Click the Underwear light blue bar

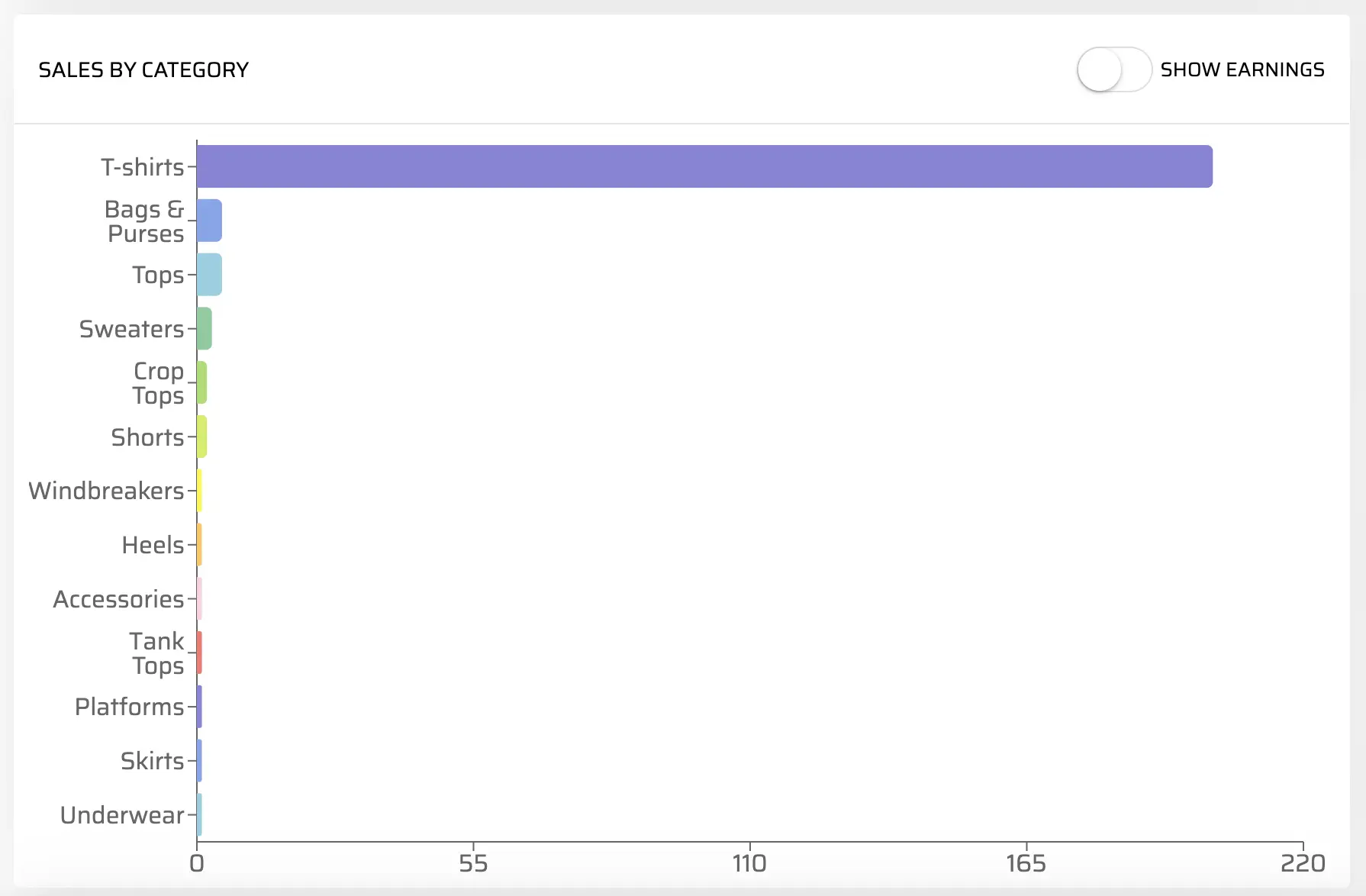199,815
